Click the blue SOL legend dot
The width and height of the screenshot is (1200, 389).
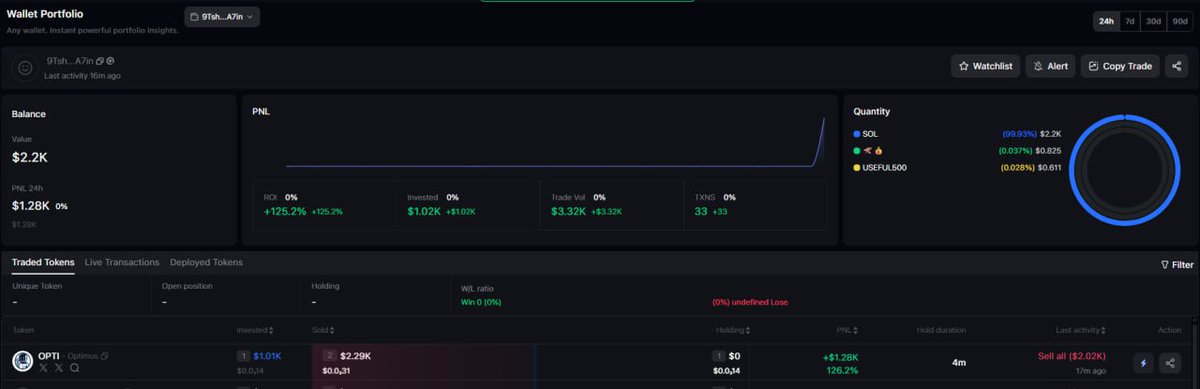(x=857, y=133)
